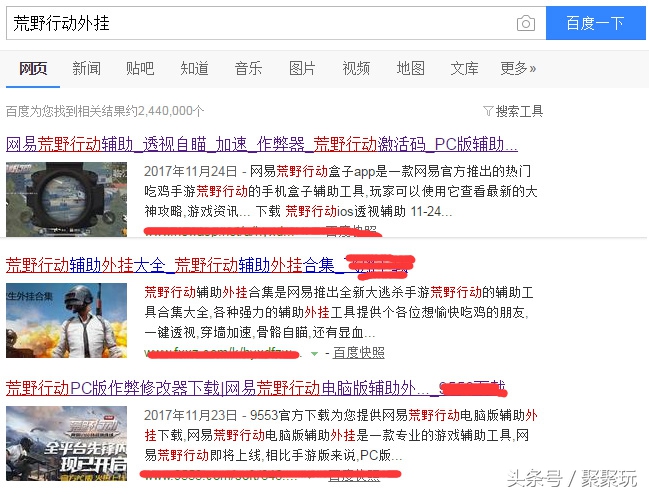Open result titled 网易荒野行动辅助_透视自瞄
Screen dimensions: 649x495
[262, 144]
